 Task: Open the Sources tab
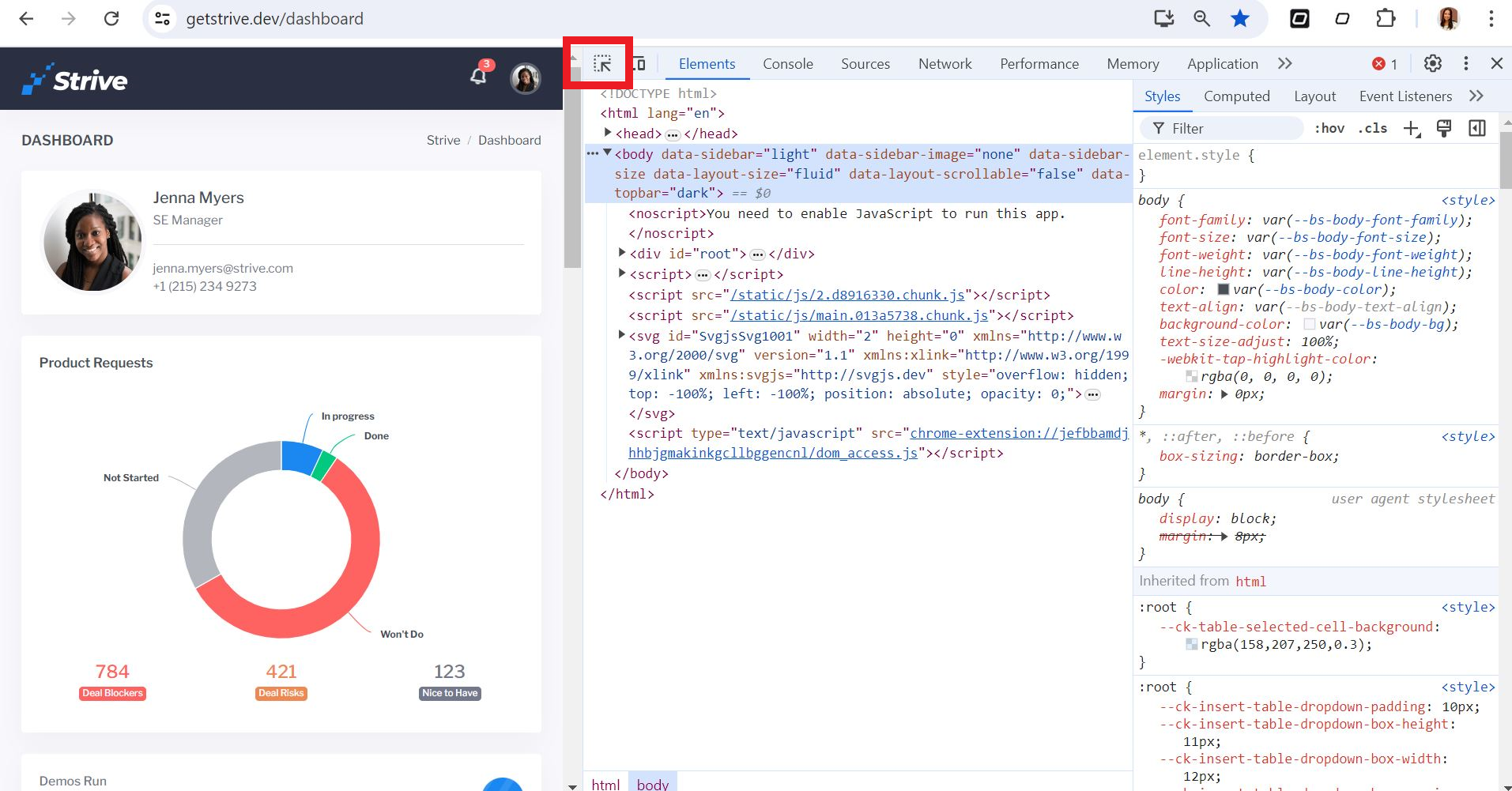[x=865, y=64]
